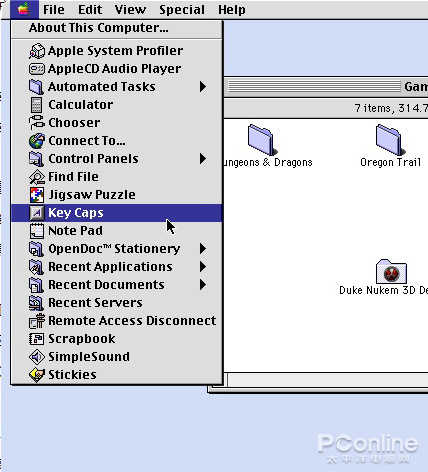Click the Games window title bar
The image size is (428, 472).
pyautogui.click(x=326, y=87)
